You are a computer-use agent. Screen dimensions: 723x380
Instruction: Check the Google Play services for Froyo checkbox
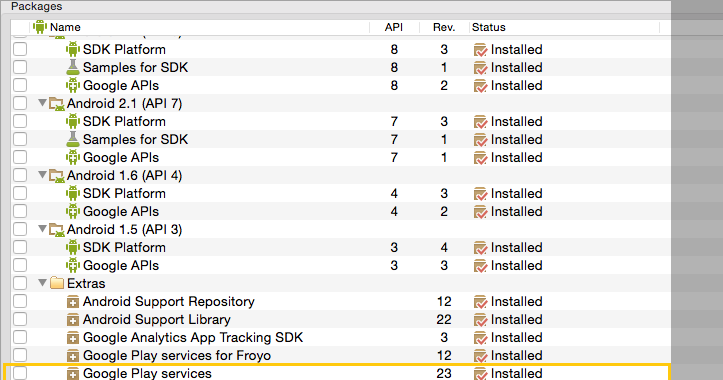pyautogui.click(x=20, y=355)
